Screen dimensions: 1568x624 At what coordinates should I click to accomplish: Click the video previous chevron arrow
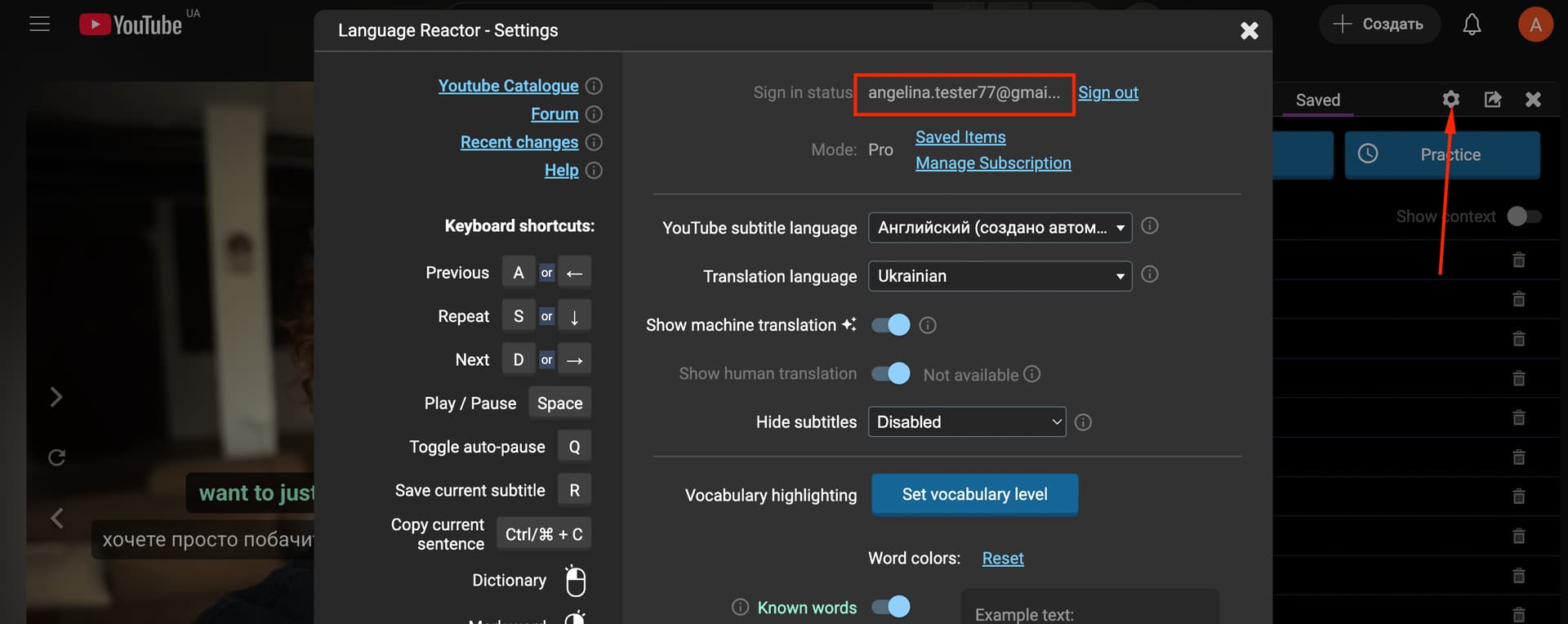(x=56, y=518)
